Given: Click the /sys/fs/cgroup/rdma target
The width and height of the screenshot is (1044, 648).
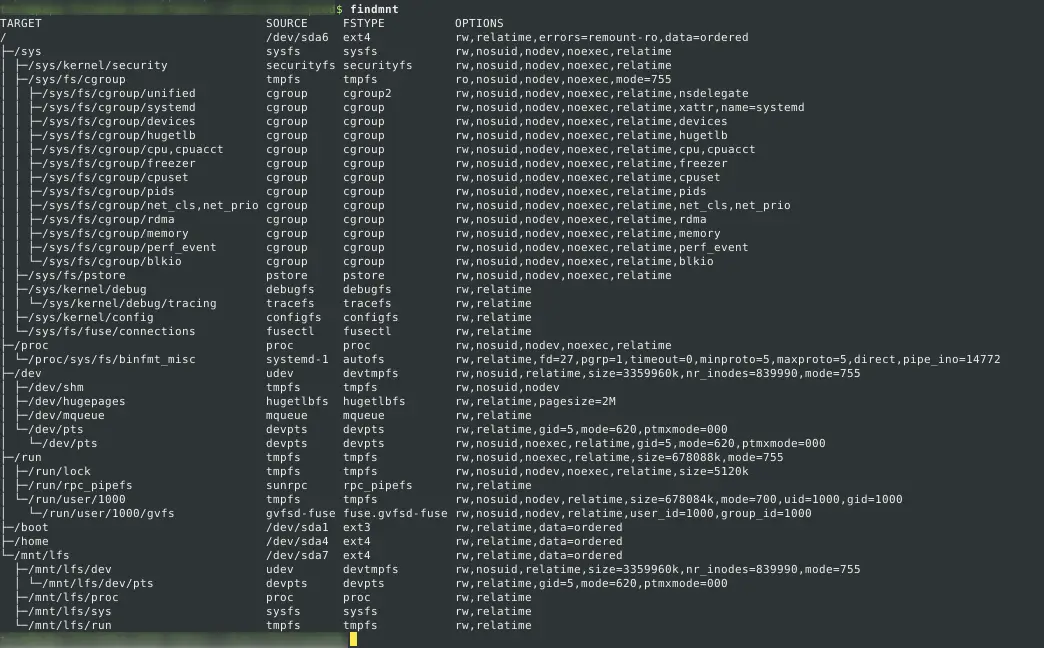Looking at the screenshot, I should point(108,219).
